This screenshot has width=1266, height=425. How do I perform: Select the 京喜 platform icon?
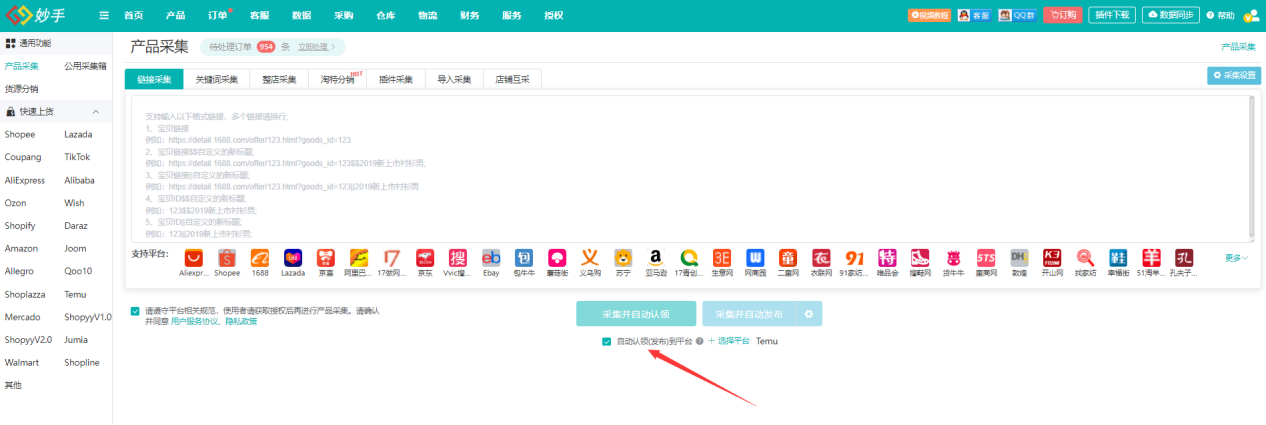pyautogui.click(x=326, y=258)
